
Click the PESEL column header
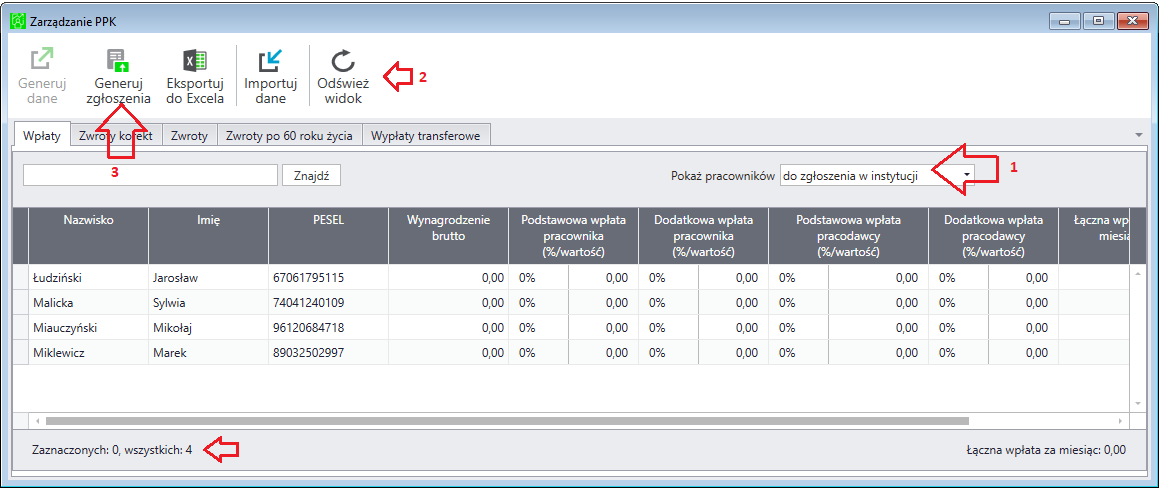pos(328,236)
